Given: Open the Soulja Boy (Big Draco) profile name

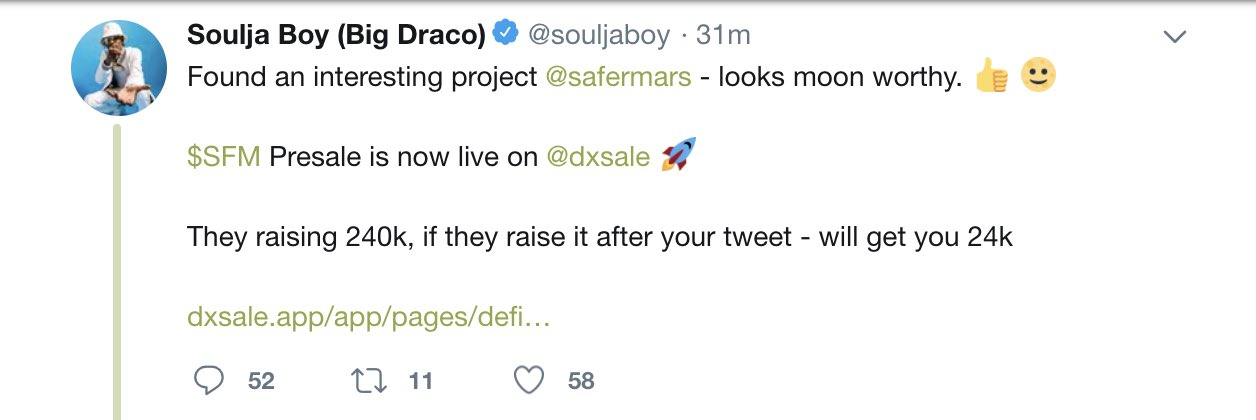Looking at the screenshot, I should pos(336,35).
